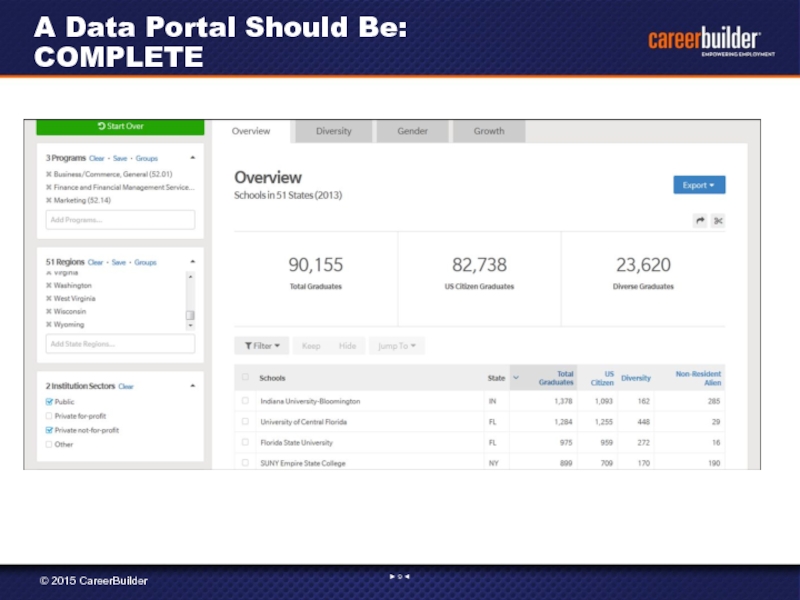Select Indiana University-Bloomington row checkbox

tap(245, 401)
